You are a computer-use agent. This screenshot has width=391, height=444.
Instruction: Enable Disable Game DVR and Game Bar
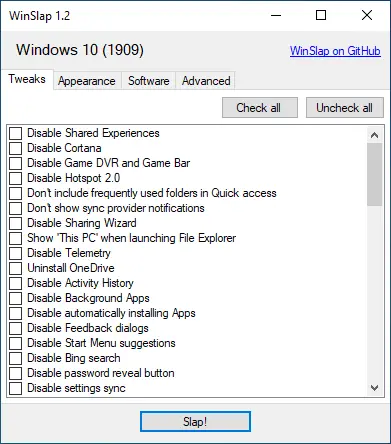15,163
